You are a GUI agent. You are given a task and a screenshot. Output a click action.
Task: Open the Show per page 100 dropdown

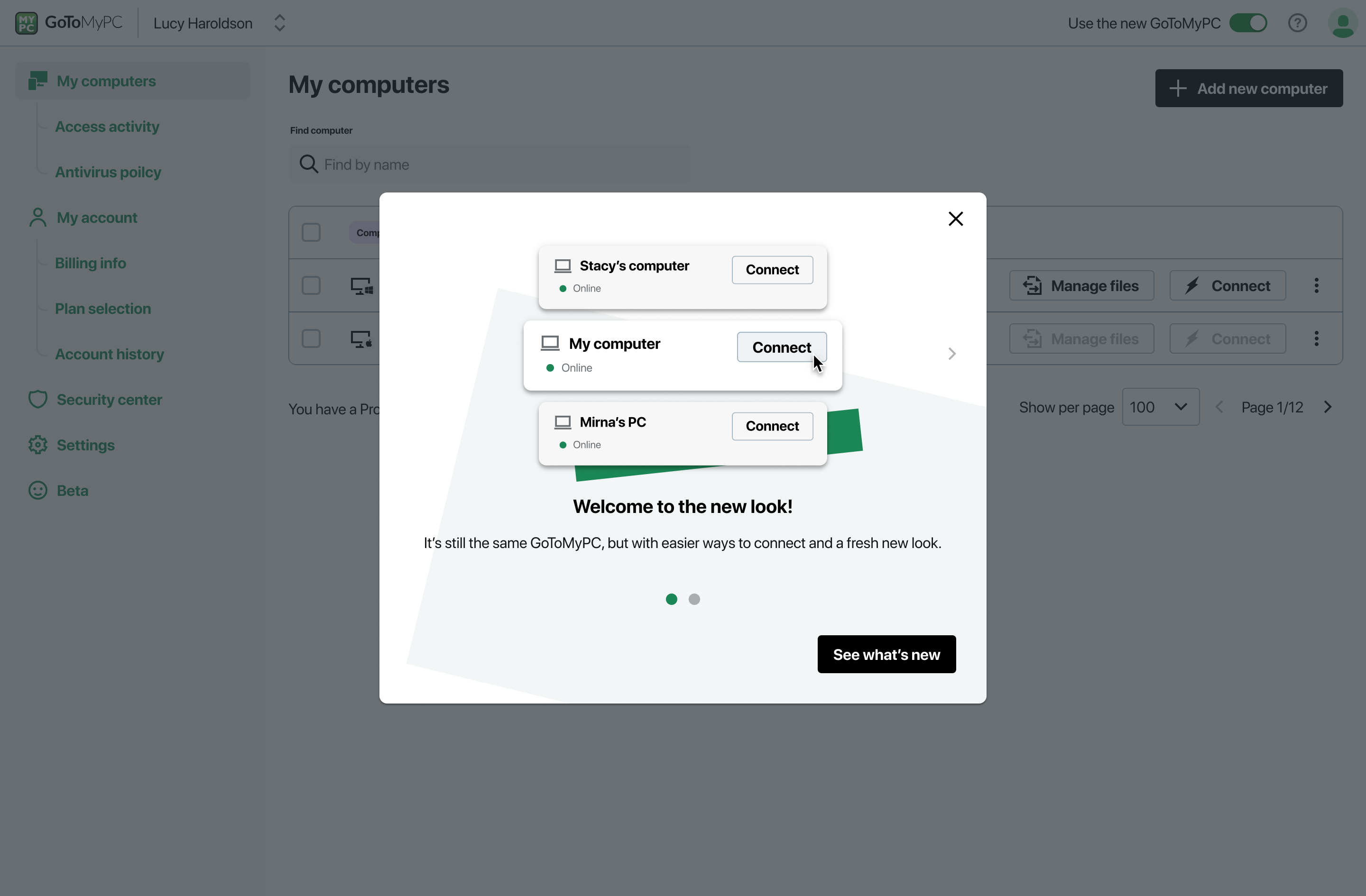[1161, 407]
